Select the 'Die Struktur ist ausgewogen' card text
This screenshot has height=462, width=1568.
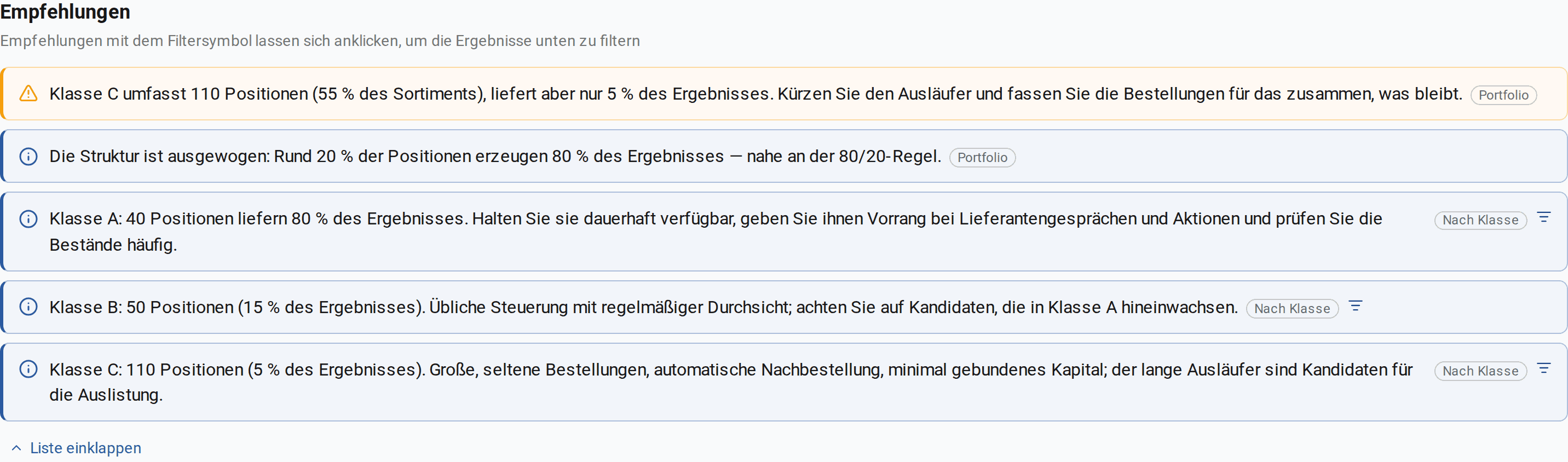[x=495, y=157]
